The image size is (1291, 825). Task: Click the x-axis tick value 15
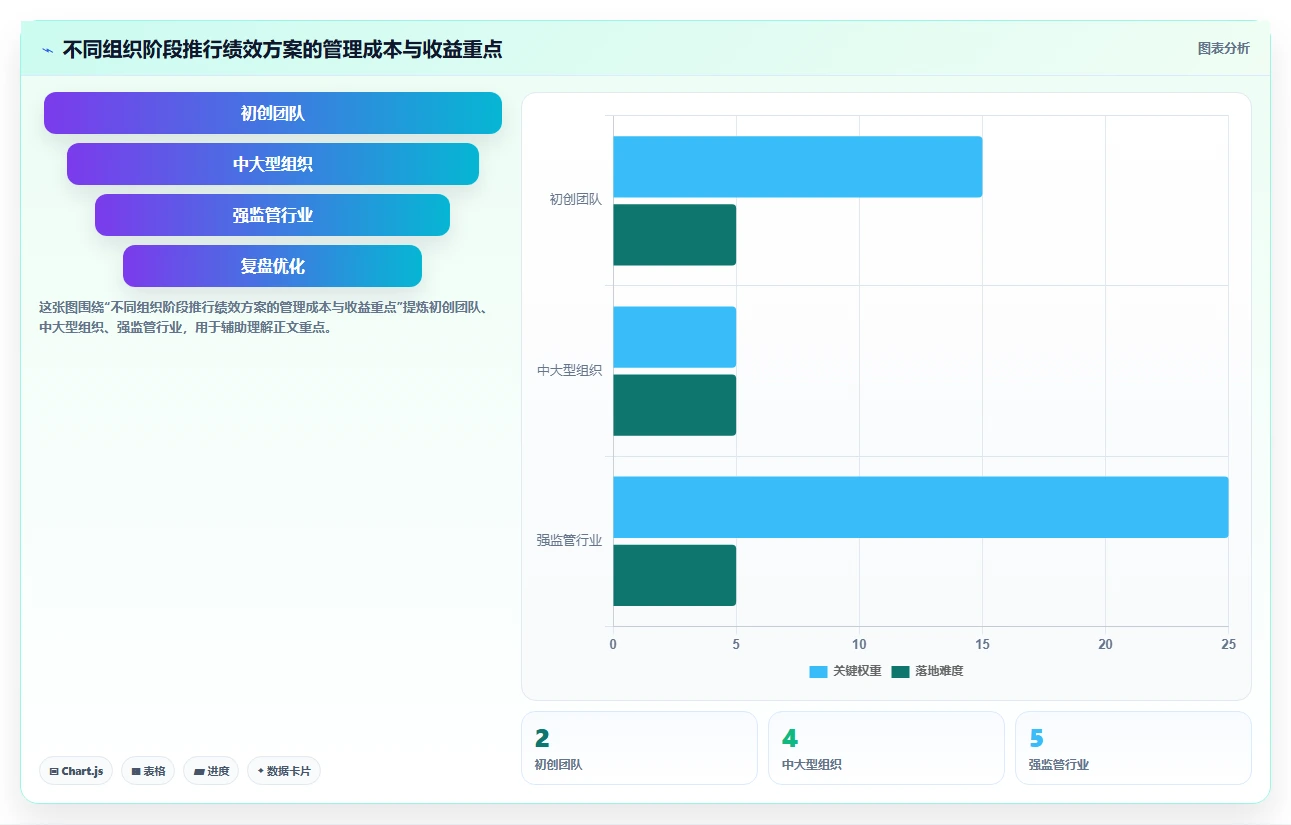[x=982, y=645]
